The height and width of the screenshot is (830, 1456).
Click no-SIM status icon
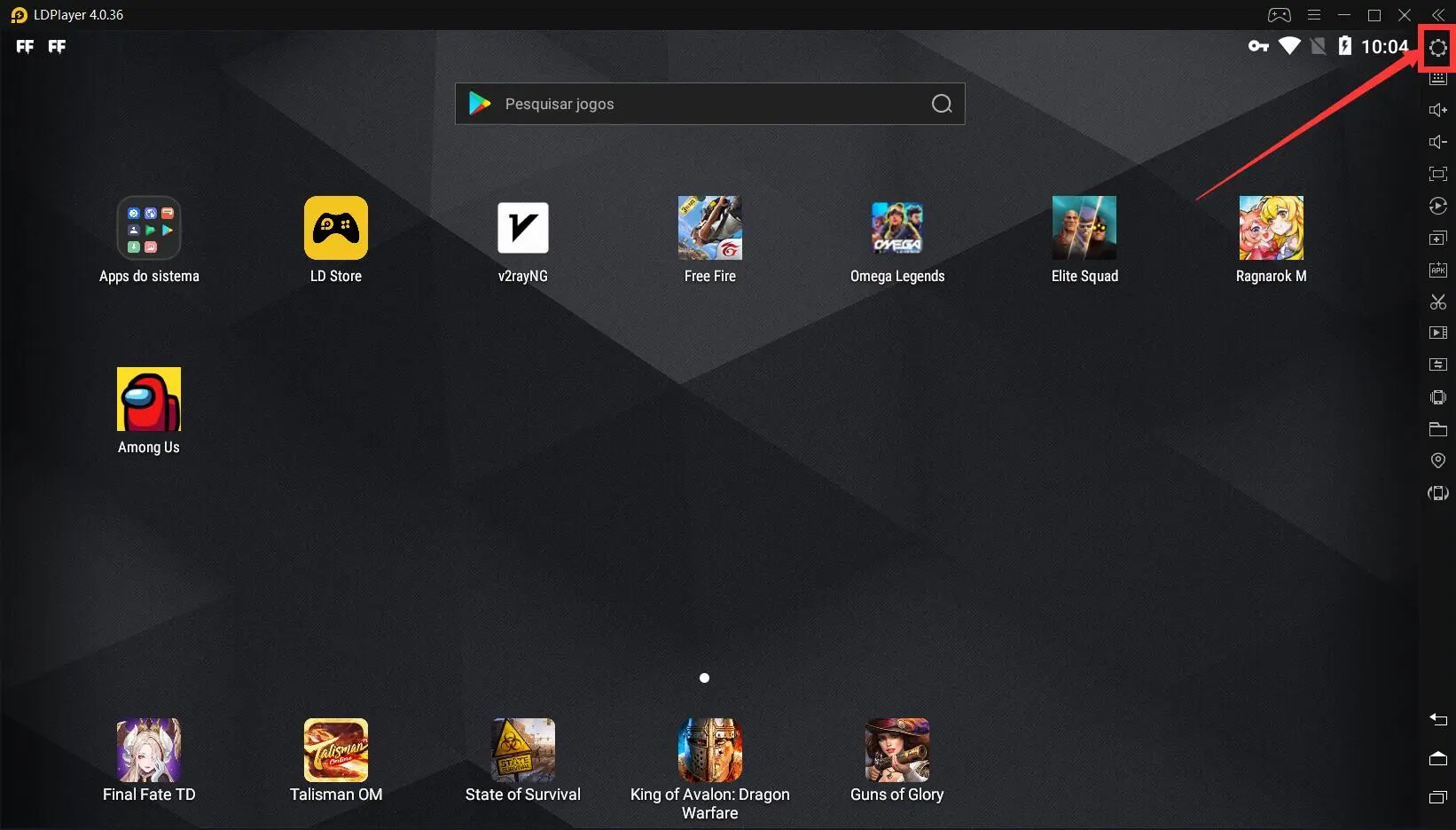1319,46
